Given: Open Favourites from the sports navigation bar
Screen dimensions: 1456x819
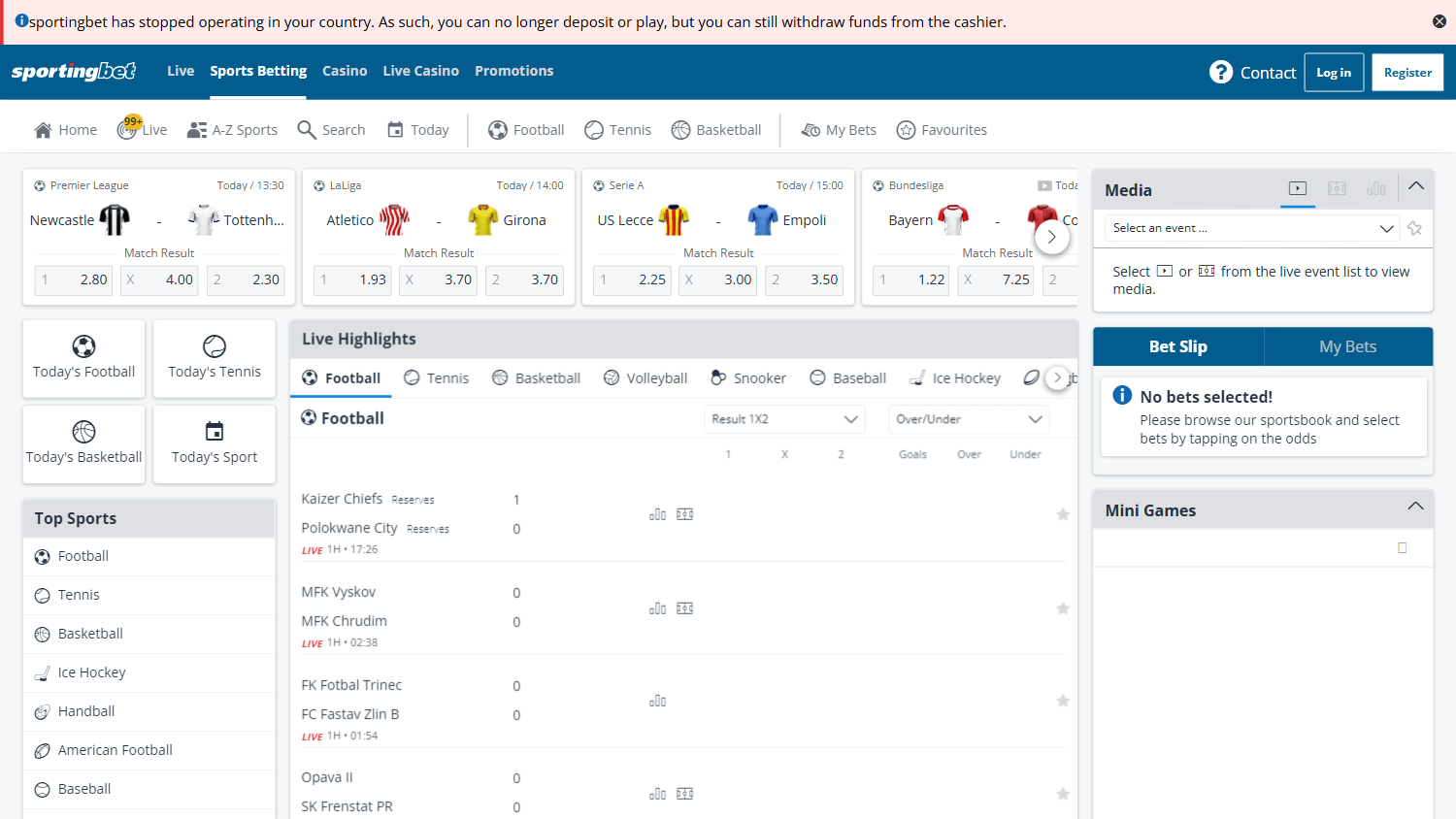Looking at the screenshot, I should click(942, 130).
